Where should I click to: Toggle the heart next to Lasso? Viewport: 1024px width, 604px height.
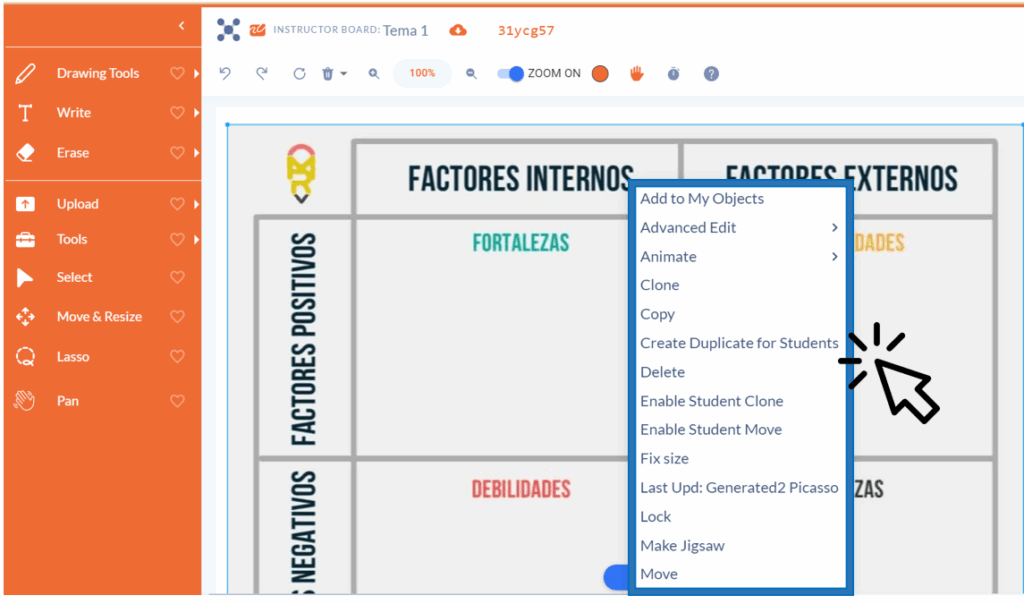click(177, 356)
